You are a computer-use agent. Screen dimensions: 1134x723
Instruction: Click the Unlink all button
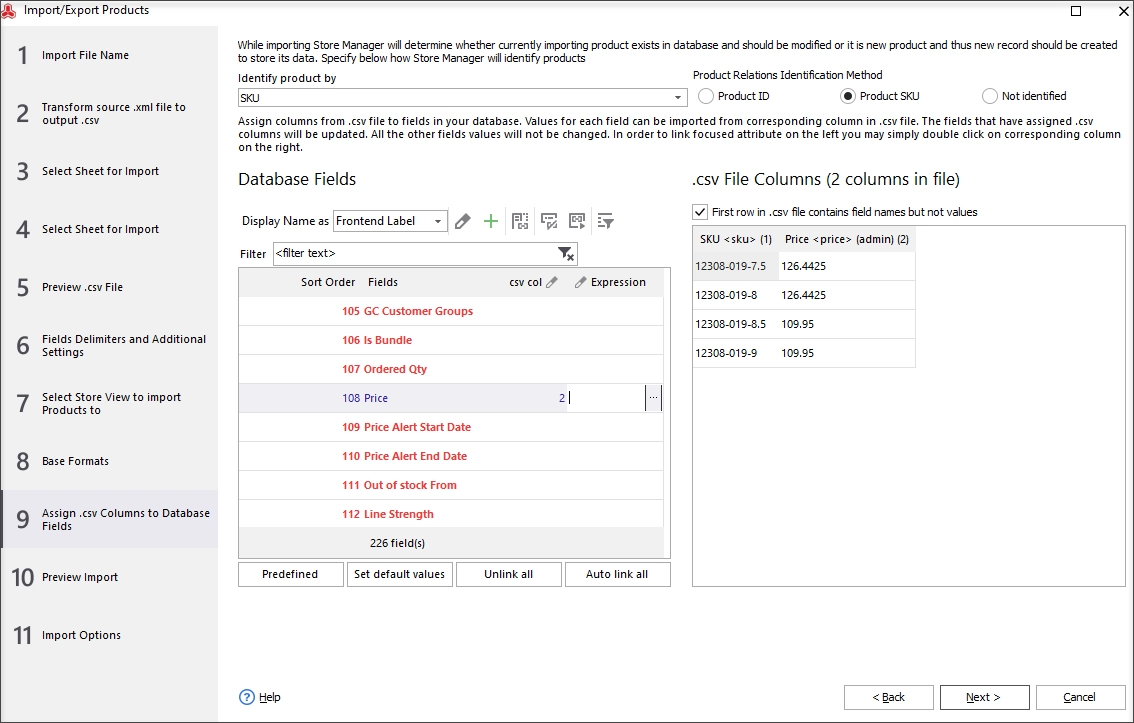508,574
